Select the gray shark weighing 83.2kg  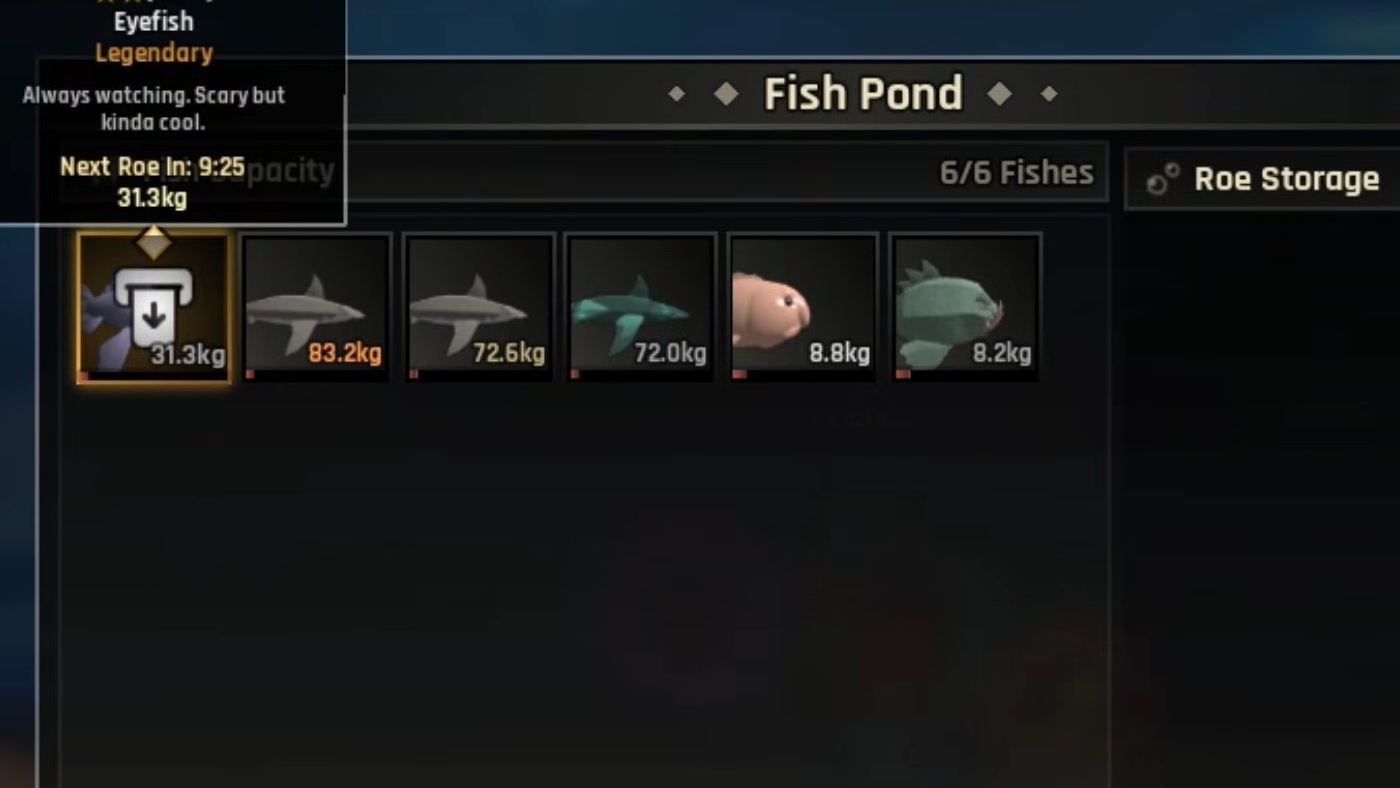(x=316, y=307)
